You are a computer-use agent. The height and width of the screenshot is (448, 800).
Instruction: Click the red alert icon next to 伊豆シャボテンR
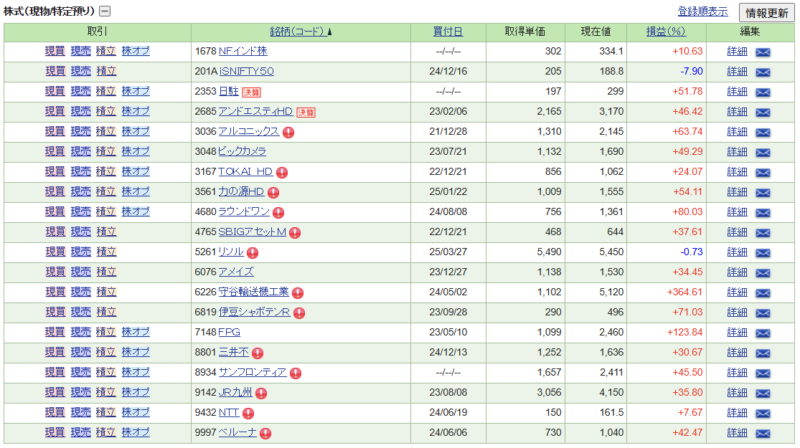299,313
